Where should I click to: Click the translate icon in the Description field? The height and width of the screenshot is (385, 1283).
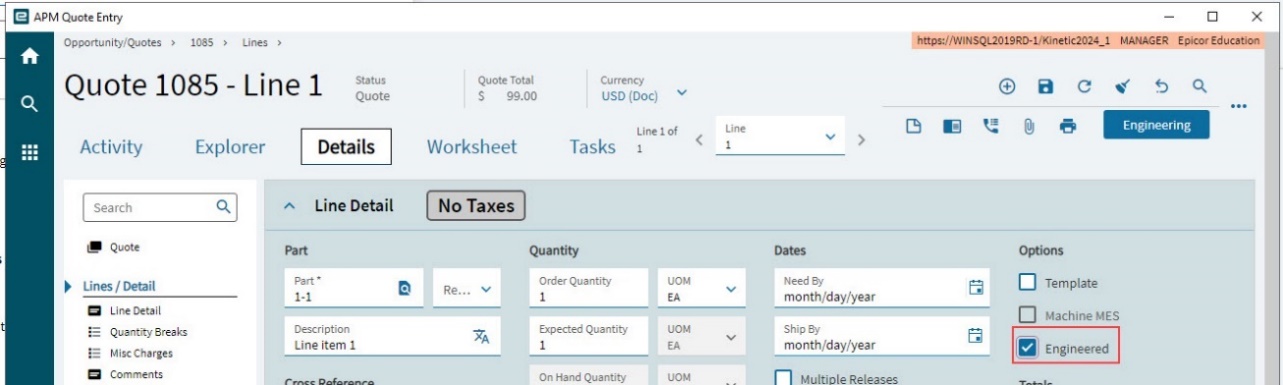click(x=481, y=336)
